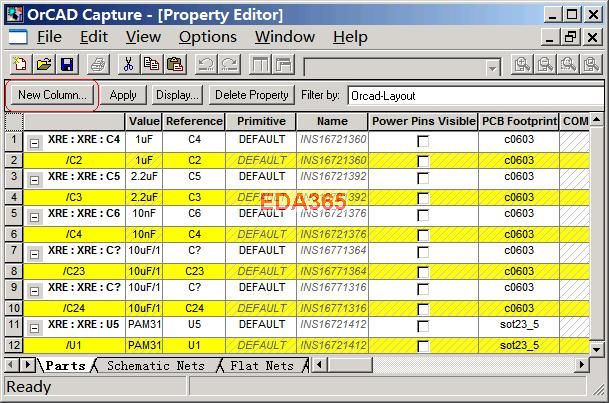Click the Paste clipboard icon

[175, 64]
